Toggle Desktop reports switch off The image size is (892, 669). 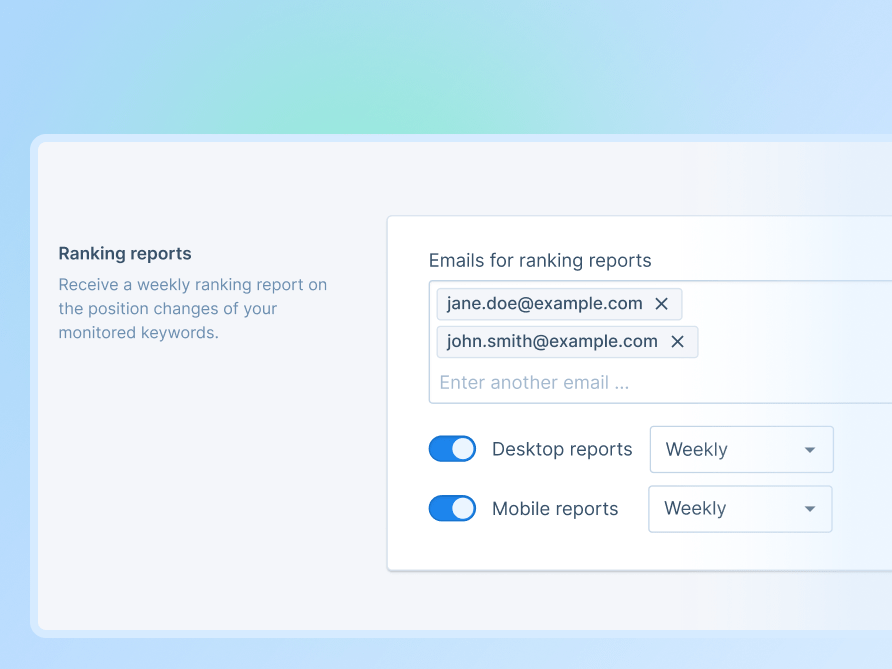[452, 449]
